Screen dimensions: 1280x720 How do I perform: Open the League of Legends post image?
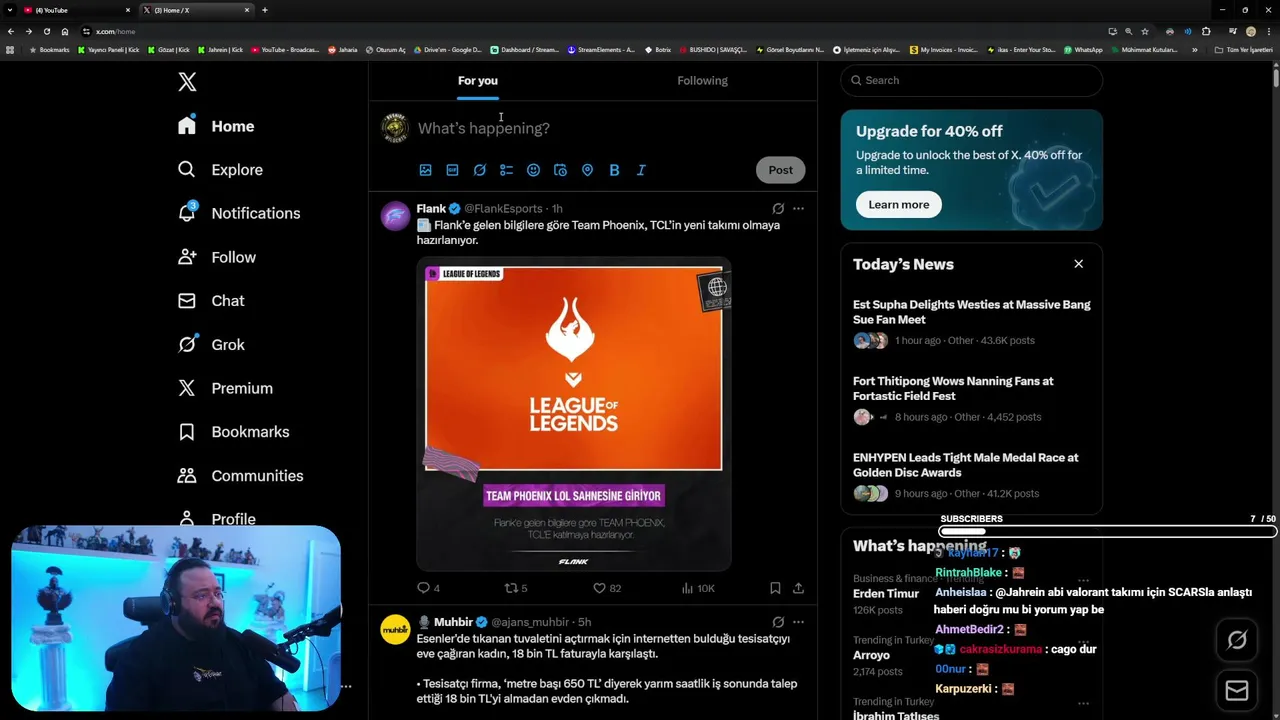574,414
